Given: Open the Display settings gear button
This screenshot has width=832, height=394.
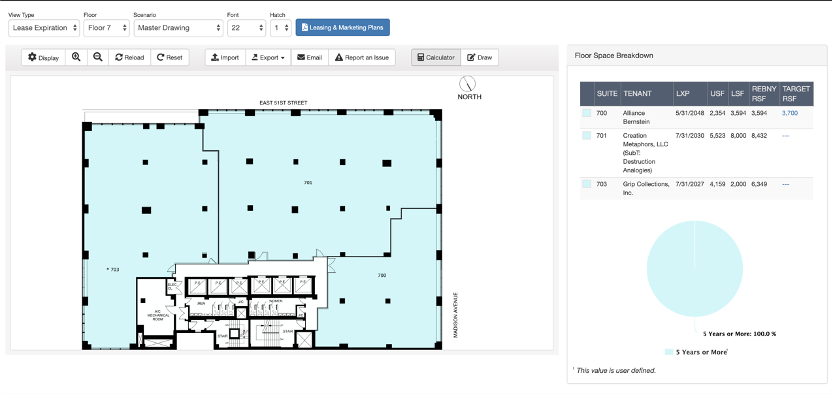Looking at the screenshot, I should [44, 57].
